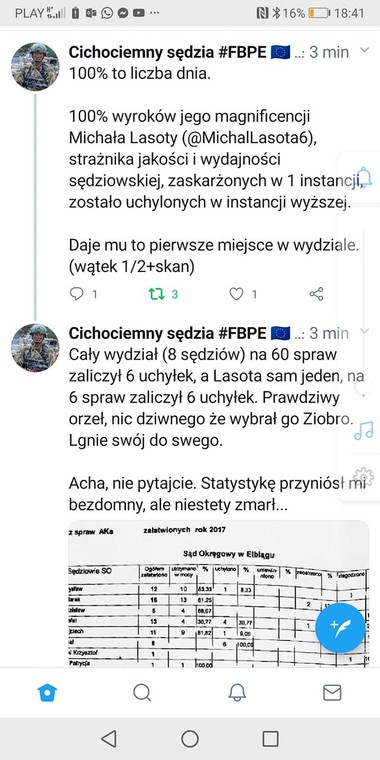The width and height of the screenshot is (380, 760).
Task: Tap the Android back navigation button
Action: [109, 739]
